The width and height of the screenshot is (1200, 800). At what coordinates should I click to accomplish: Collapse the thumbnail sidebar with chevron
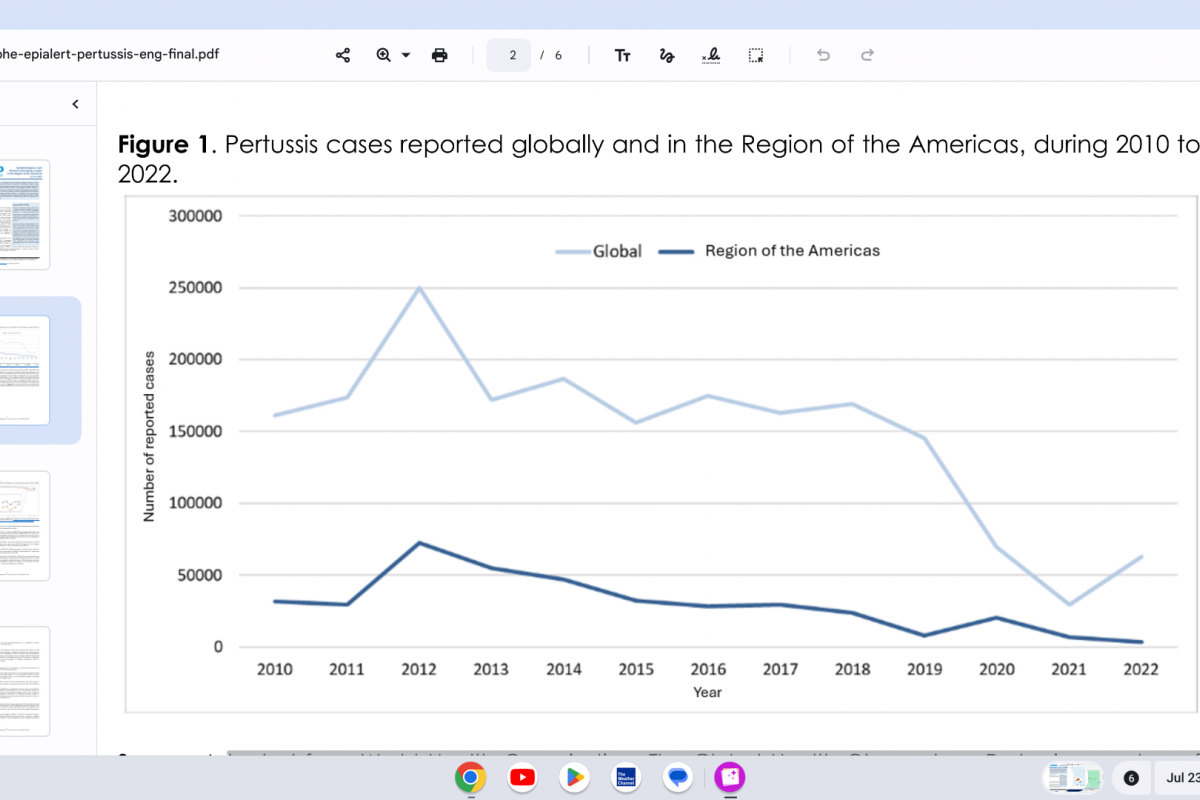tap(75, 104)
